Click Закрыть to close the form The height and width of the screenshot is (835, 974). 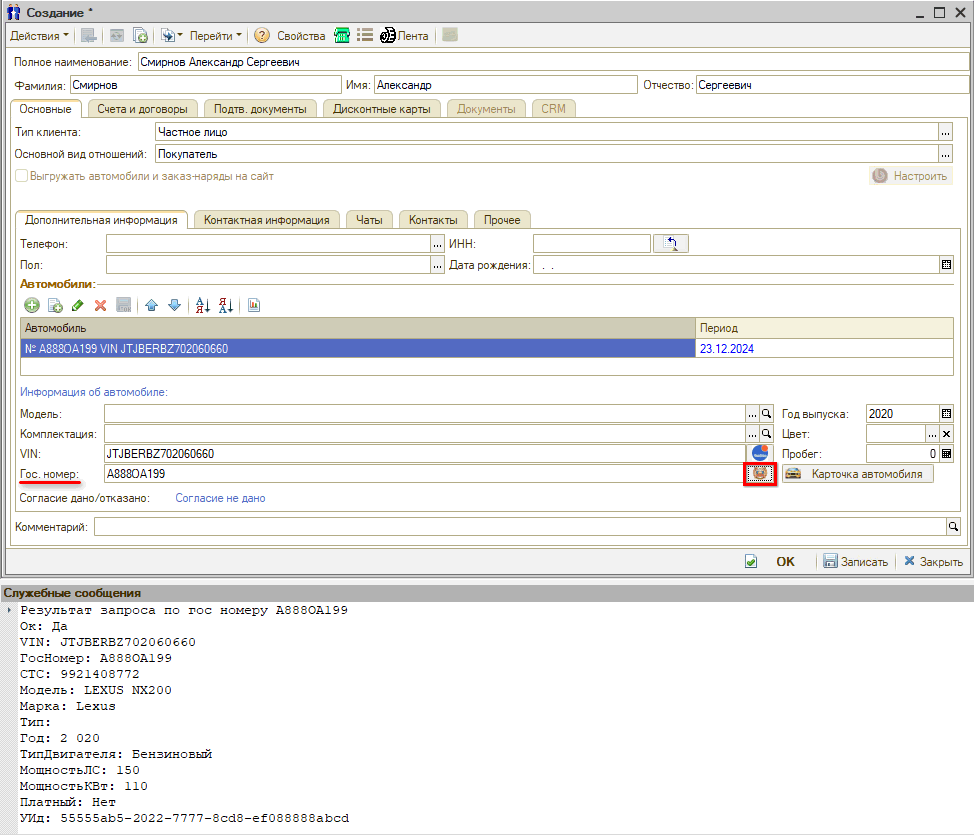[933, 562]
